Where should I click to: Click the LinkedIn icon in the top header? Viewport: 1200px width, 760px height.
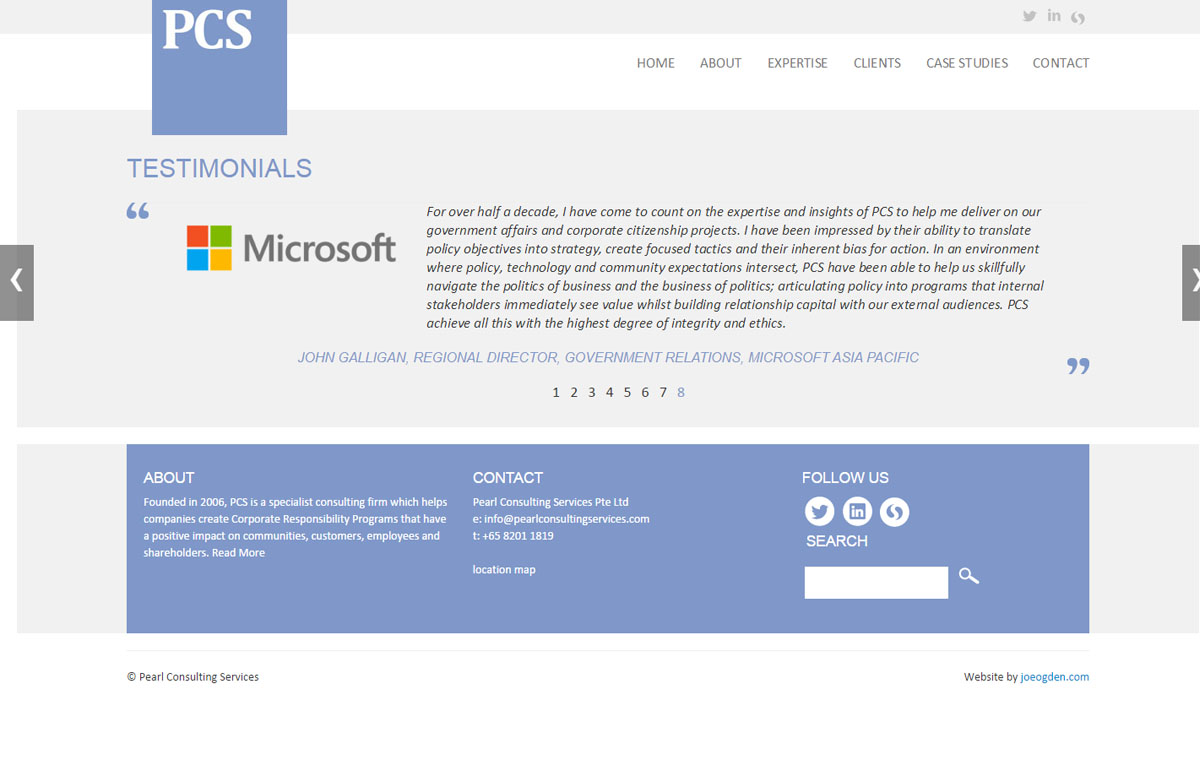tap(1054, 16)
